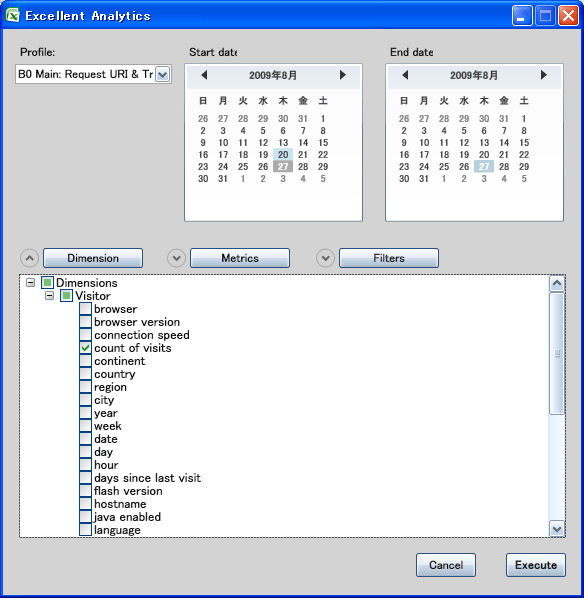The width and height of the screenshot is (584, 598).
Task: Click the round arrow icon beside Dimension
Action: click(x=29, y=258)
